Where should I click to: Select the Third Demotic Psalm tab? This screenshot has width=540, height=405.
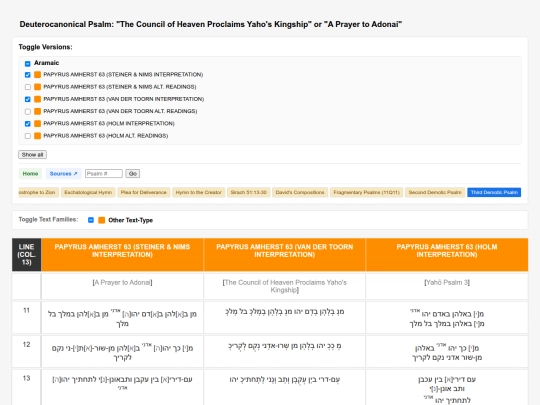494,192
